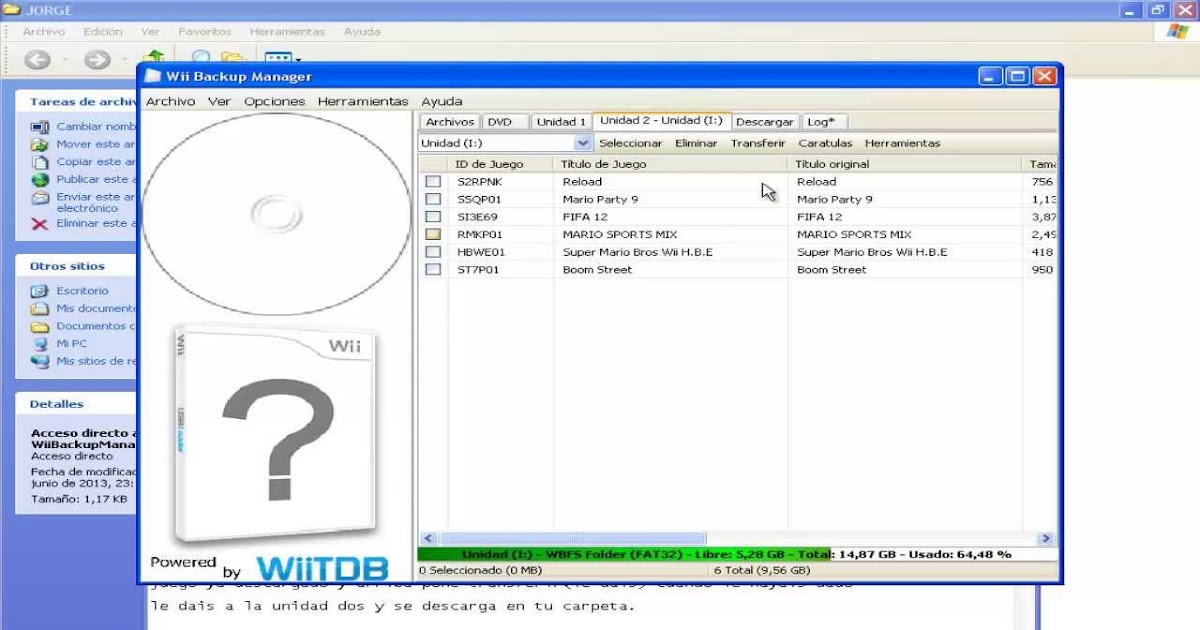1200x630 pixels.
Task: Click the Cambiar nombre task icon
Action: (40, 127)
